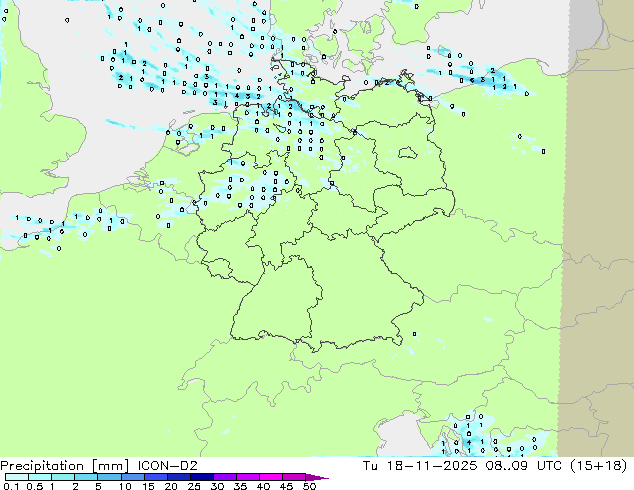634x490 pixels.
Task: Select the 25–30 mm dark navy legend swatch
Action: pyautogui.click(x=202, y=477)
